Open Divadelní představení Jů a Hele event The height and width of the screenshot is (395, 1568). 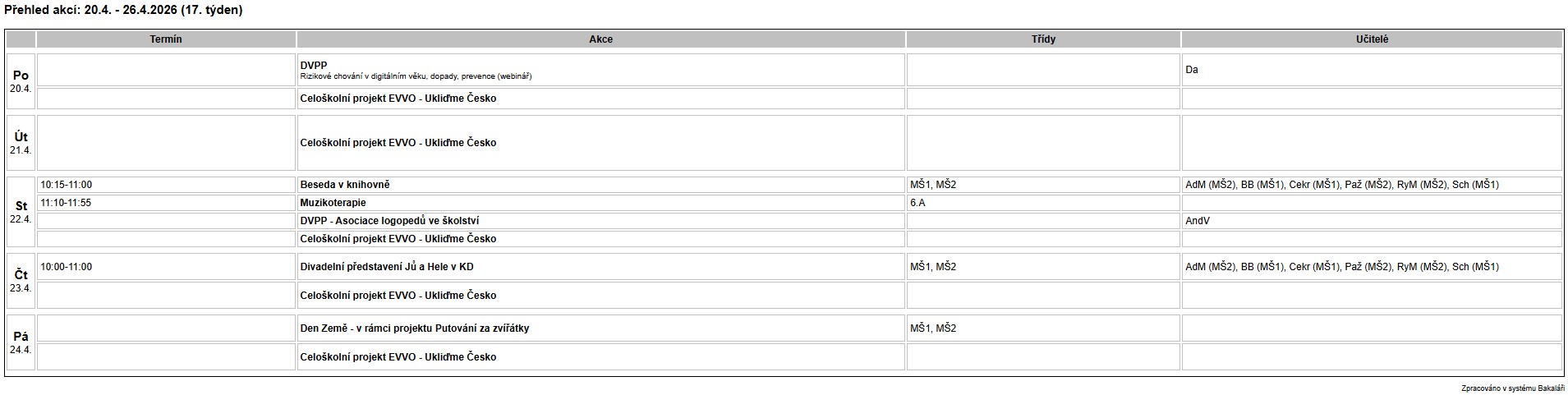(387, 267)
